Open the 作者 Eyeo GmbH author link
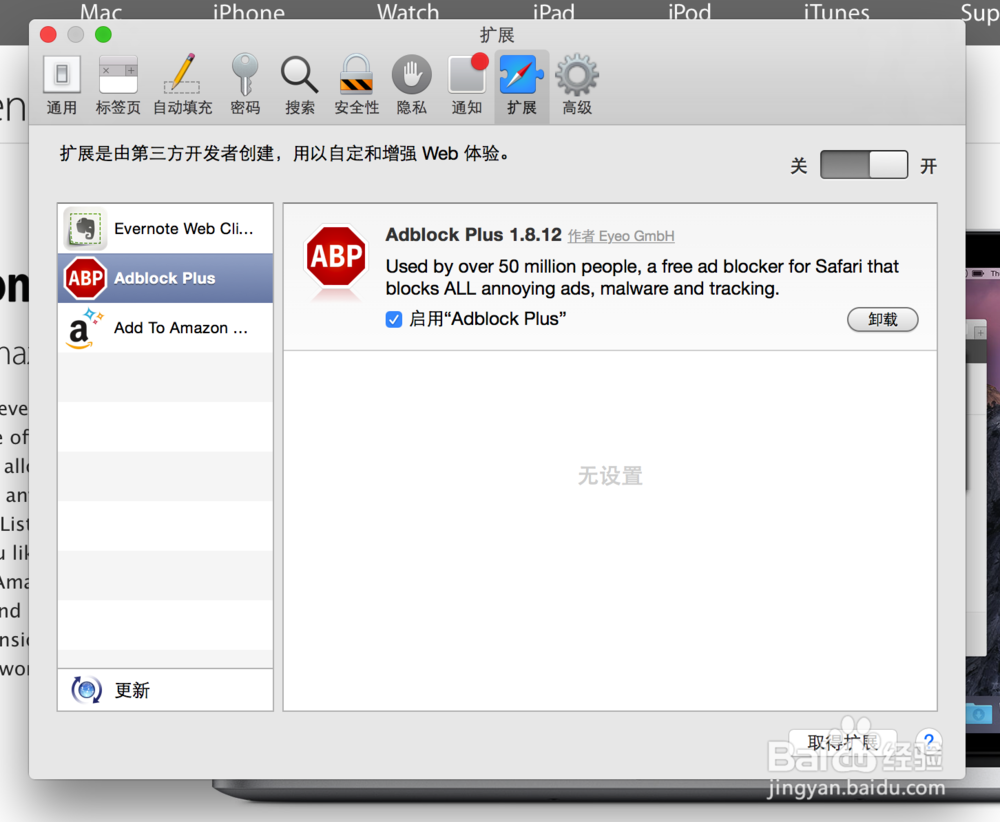The image size is (1000, 822). pyautogui.click(x=621, y=236)
